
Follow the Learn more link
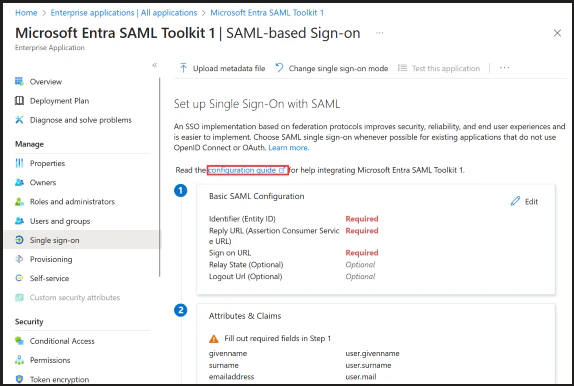(288, 148)
